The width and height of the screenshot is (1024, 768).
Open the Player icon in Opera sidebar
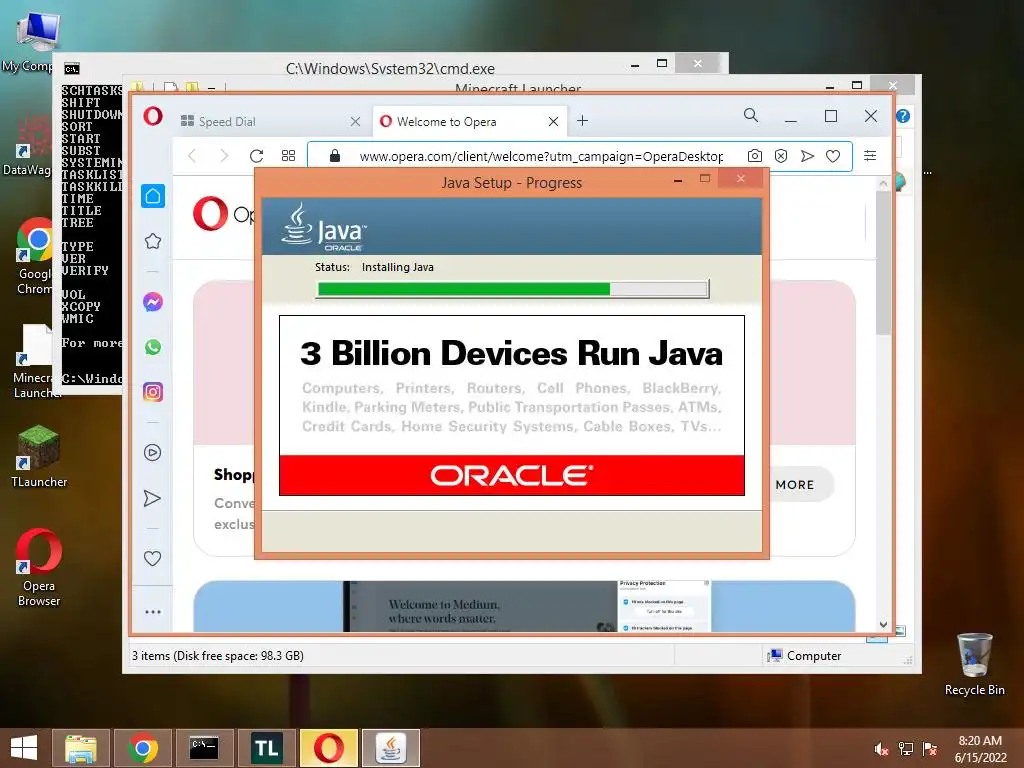[153, 453]
